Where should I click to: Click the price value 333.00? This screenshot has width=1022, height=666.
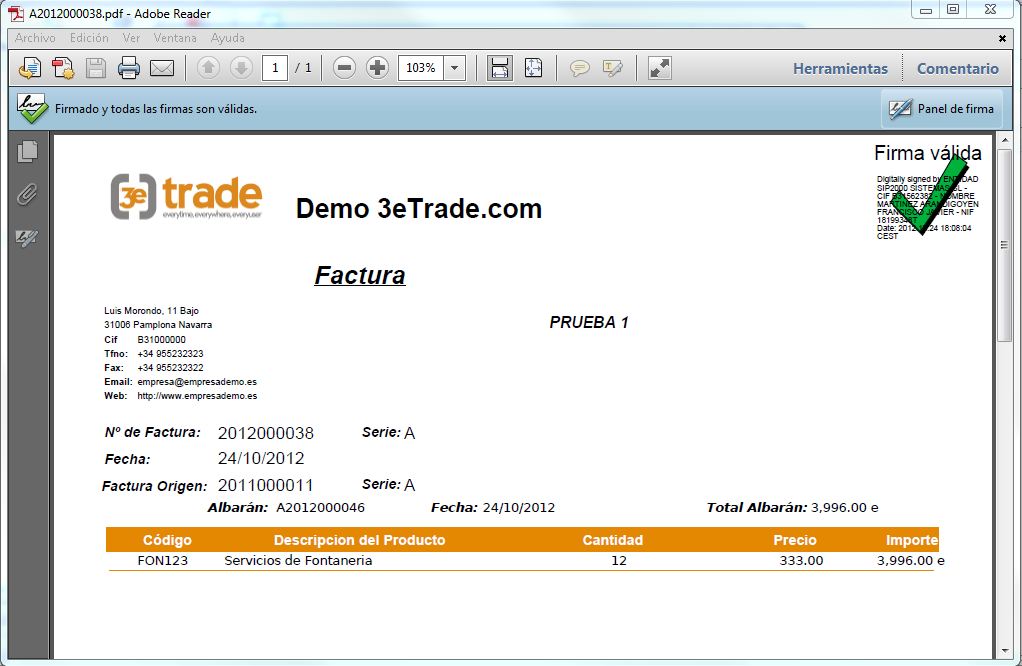[802, 560]
